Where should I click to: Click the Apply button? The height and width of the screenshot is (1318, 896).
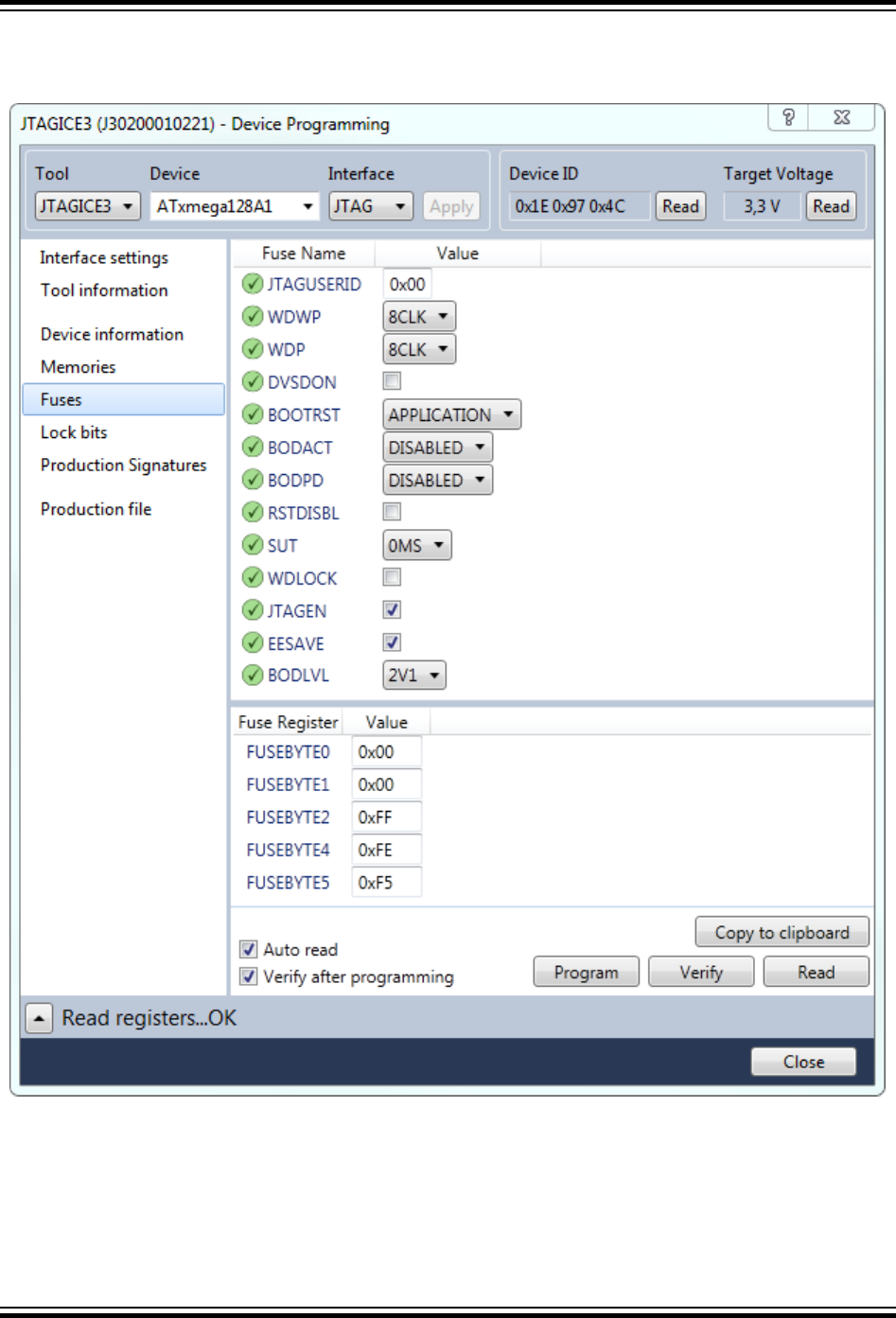(x=451, y=206)
